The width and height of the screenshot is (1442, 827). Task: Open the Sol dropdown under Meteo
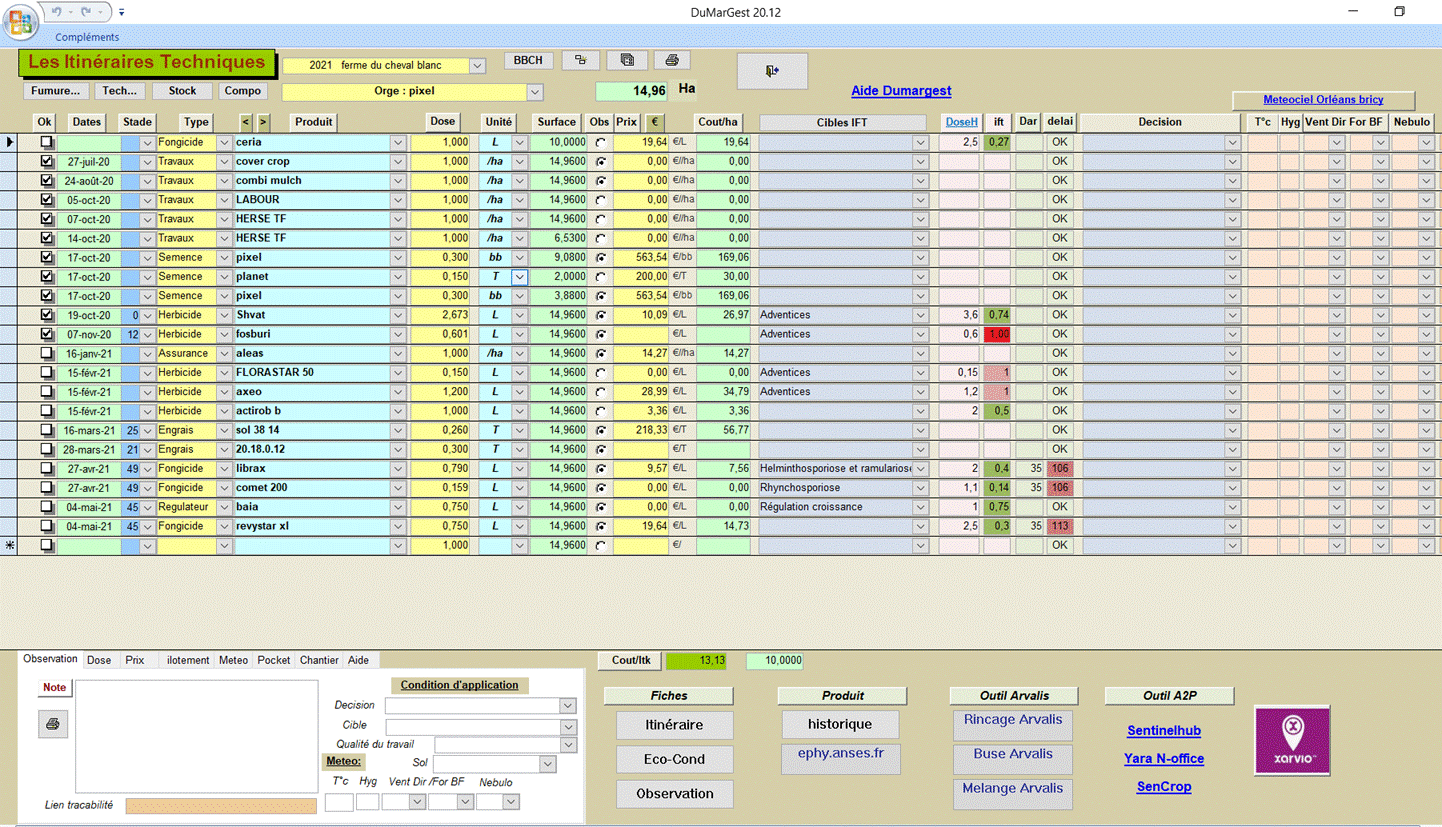click(x=547, y=764)
